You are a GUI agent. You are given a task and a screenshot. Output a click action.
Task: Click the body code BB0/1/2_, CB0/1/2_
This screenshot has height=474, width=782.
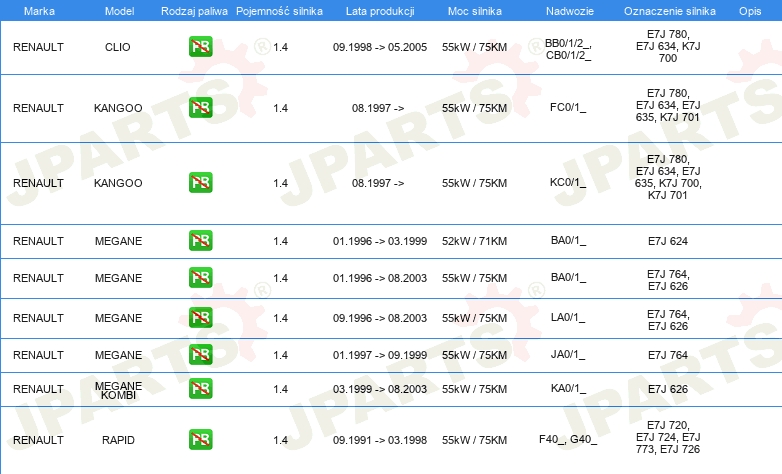568,49
